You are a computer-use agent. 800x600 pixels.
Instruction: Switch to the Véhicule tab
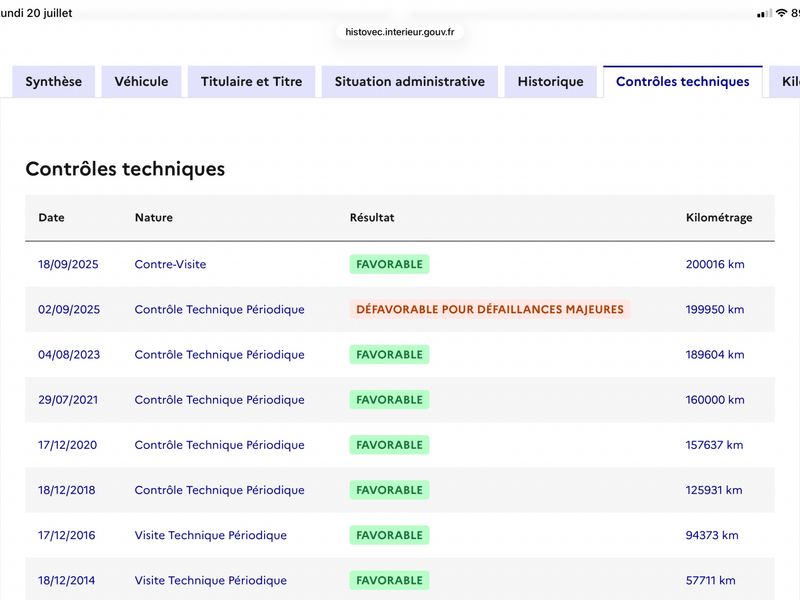coord(141,82)
